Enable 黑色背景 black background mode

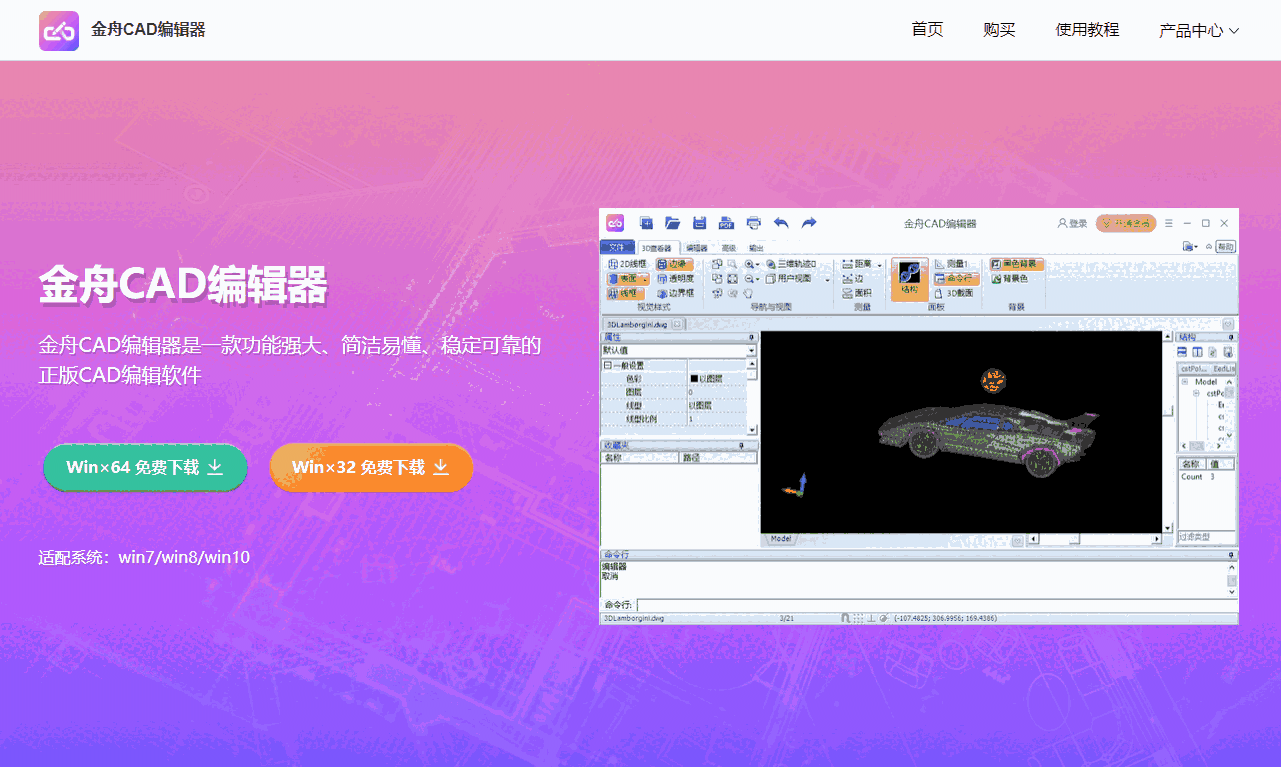(x=1015, y=264)
